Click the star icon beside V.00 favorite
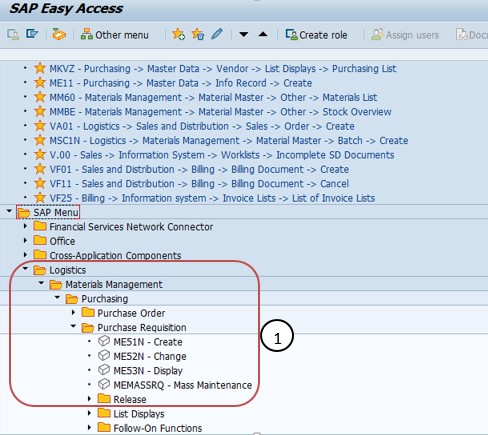This screenshot has width=488, height=435. click(x=40, y=155)
